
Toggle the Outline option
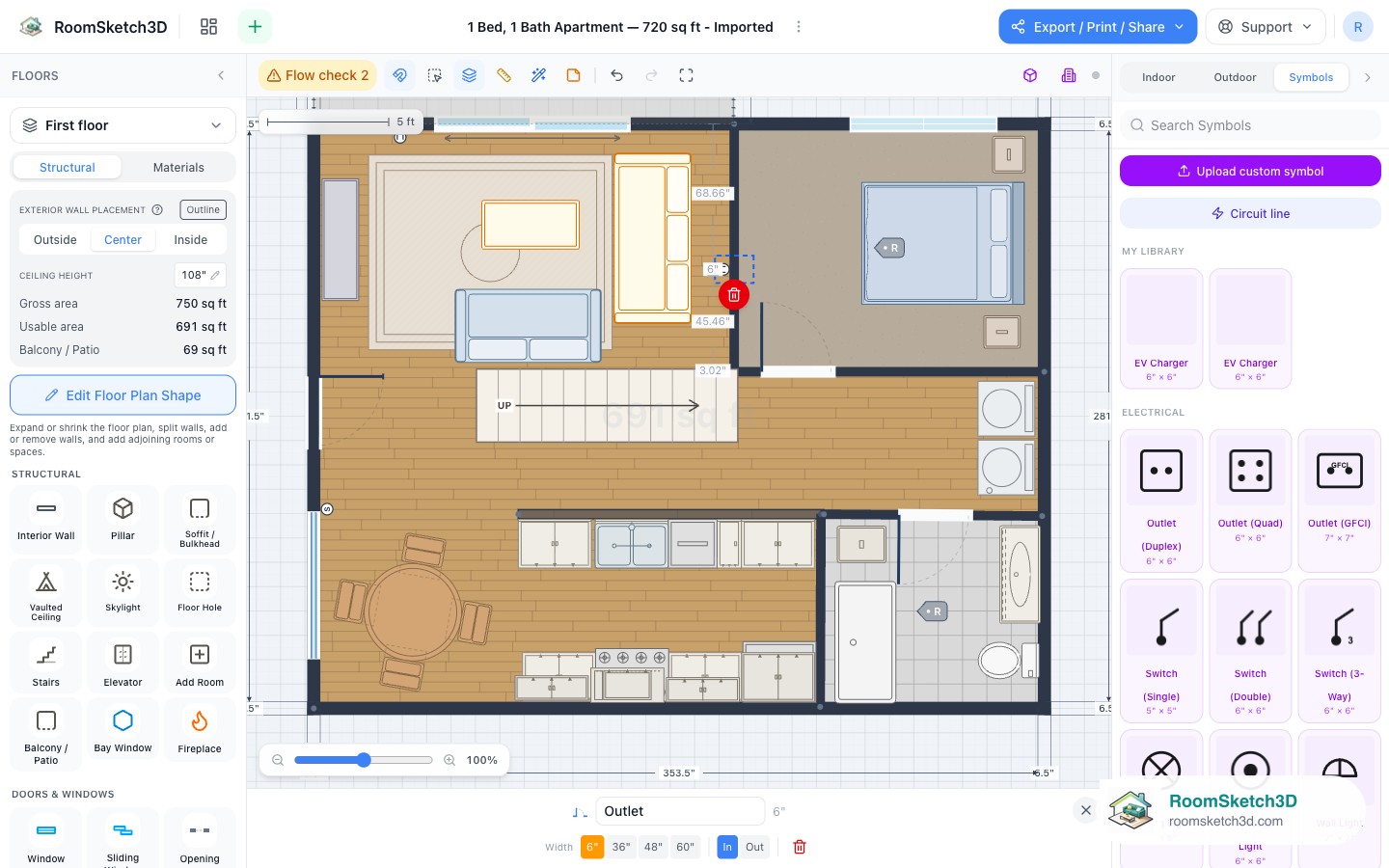[x=203, y=209]
